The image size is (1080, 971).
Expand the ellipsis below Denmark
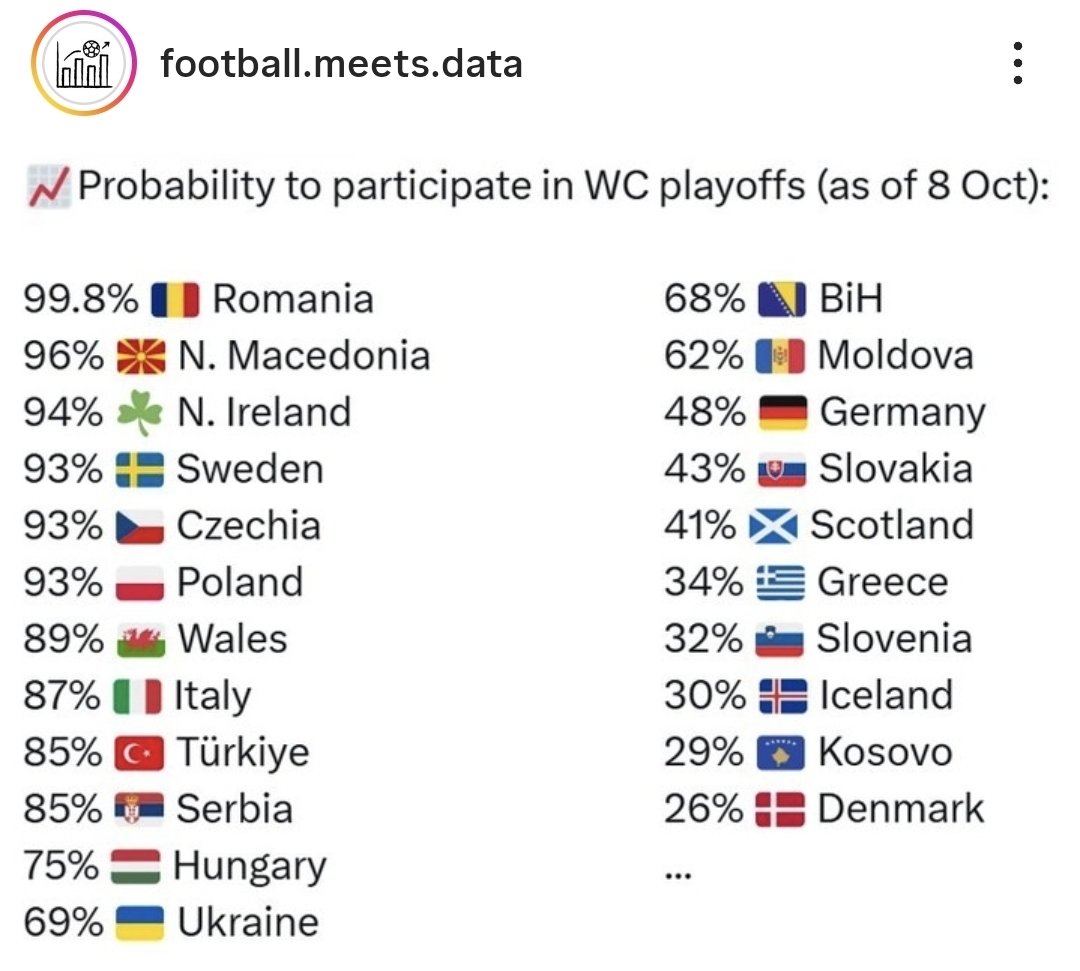tap(678, 871)
